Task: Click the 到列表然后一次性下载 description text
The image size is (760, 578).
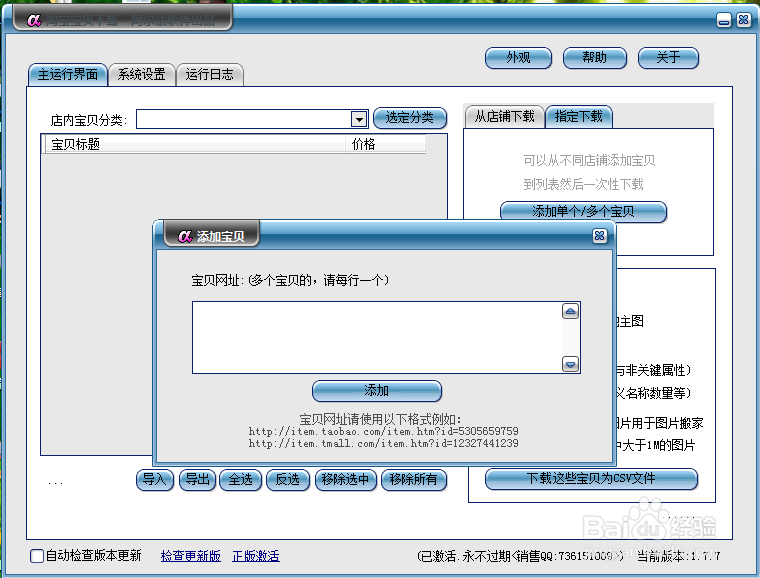Action: point(583,184)
